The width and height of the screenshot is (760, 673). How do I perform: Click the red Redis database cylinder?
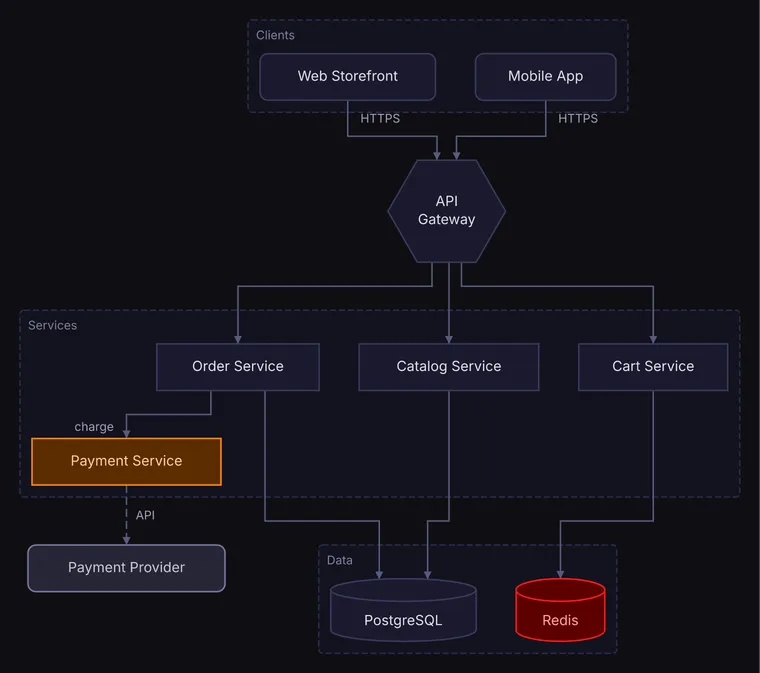pos(560,610)
